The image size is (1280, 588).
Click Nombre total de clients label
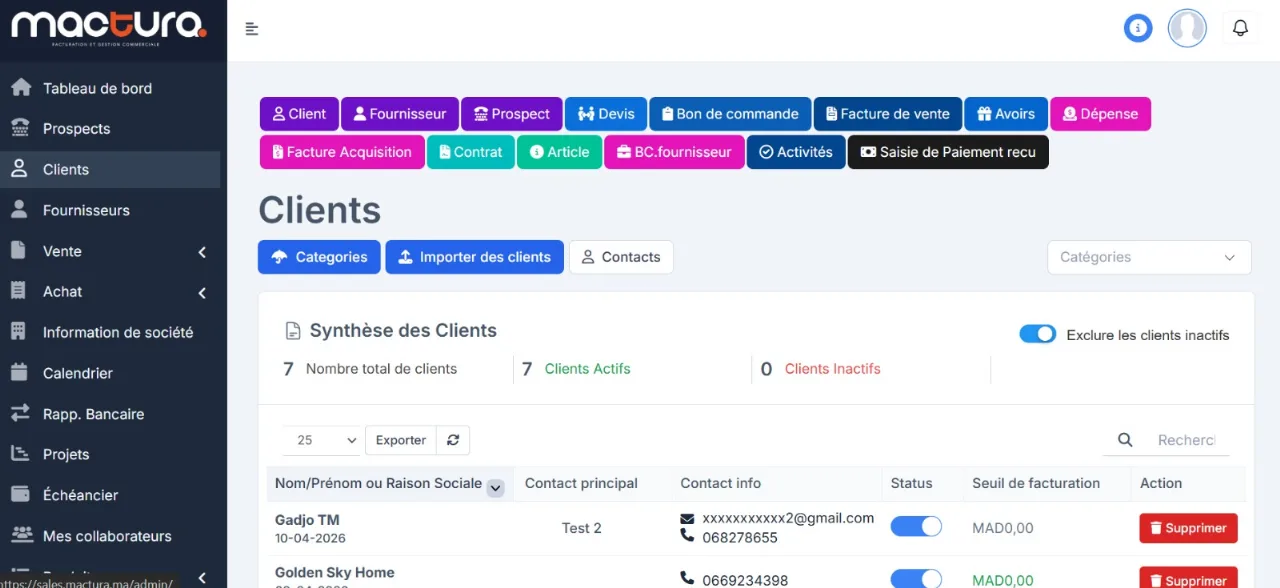(x=381, y=369)
